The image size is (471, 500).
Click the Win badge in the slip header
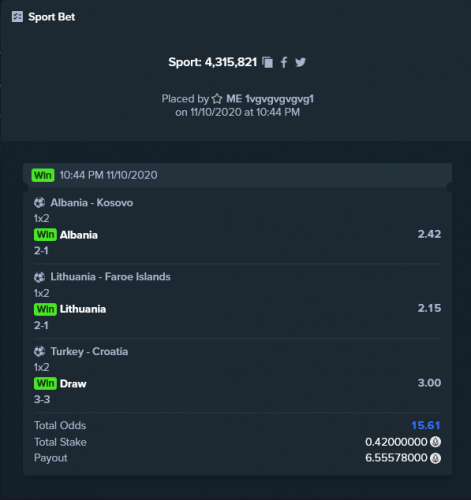[43, 175]
